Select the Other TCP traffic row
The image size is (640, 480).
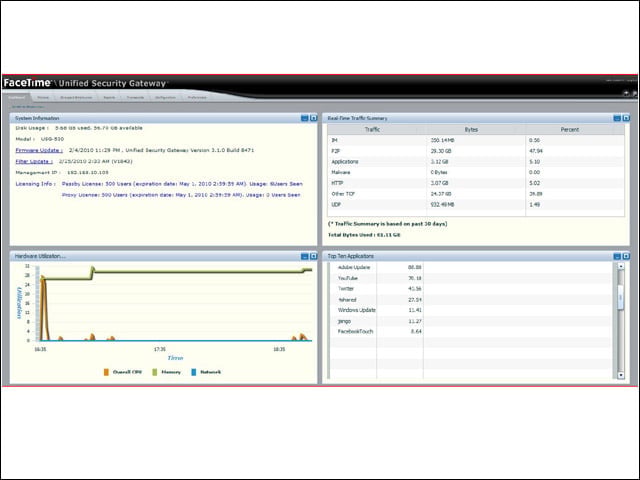[476, 194]
